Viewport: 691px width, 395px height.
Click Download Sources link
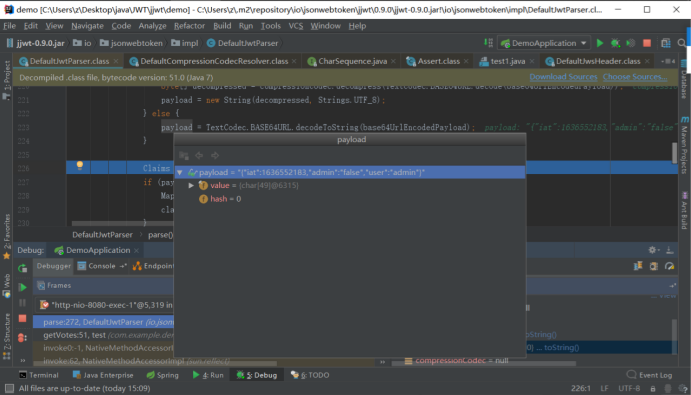point(563,77)
